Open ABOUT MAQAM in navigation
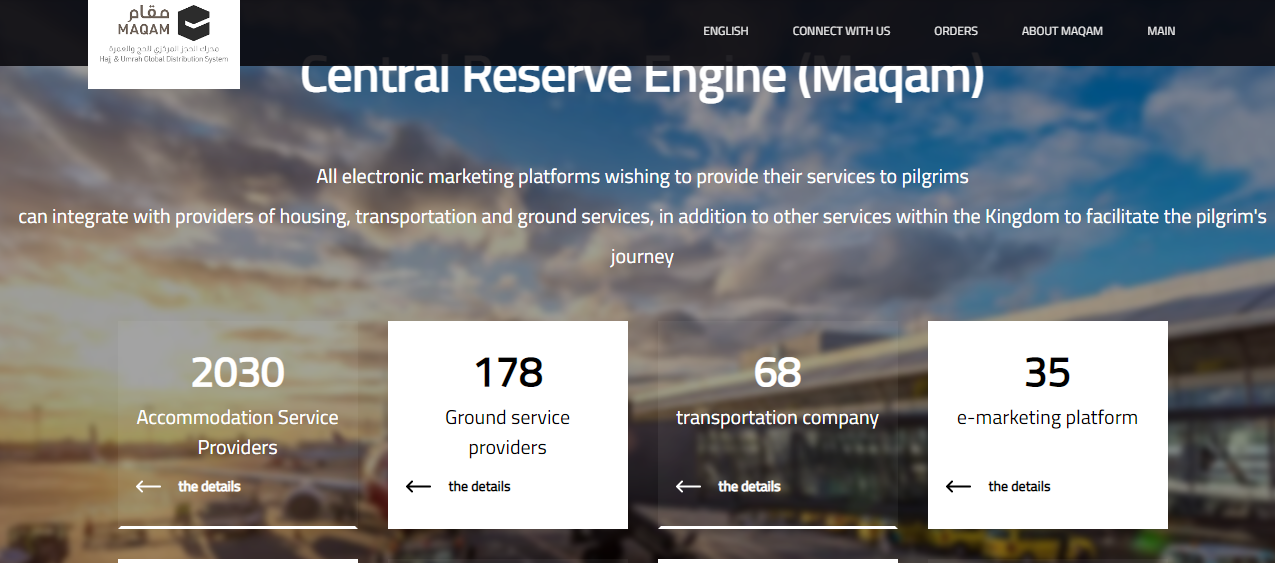The width and height of the screenshot is (1275, 563). [x=1062, y=31]
